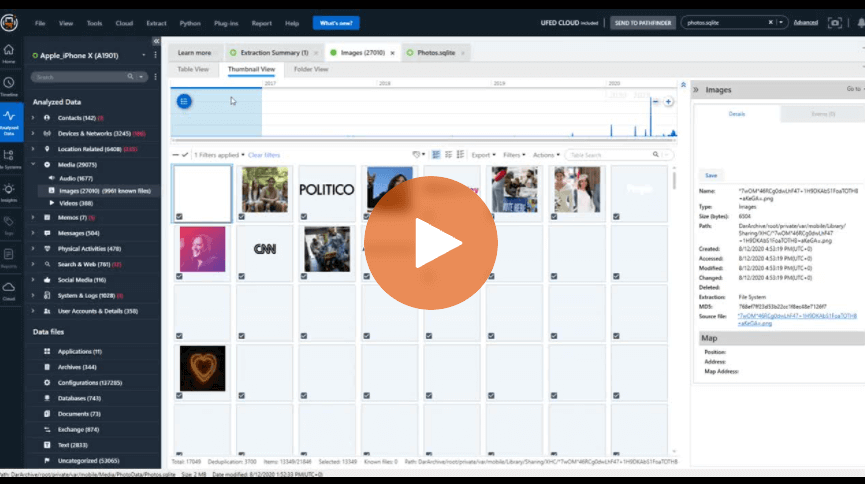Image resolution: width=865 pixels, height=484 pixels.
Task: Click the search magnifier in sidebar search
Action: (x=130, y=77)
